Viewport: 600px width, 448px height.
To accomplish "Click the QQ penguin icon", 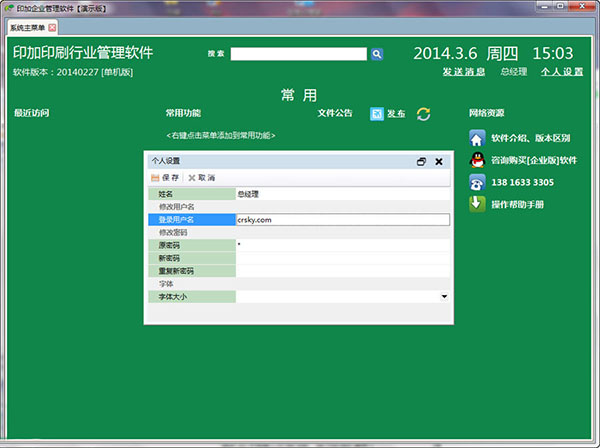I will coord(478,160).
